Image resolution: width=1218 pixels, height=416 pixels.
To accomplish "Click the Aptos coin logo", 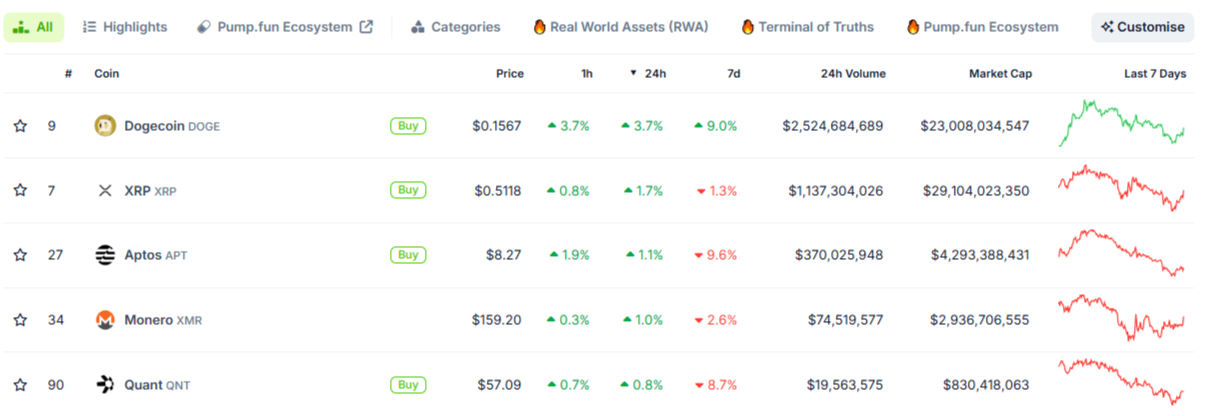I will 105,255.
